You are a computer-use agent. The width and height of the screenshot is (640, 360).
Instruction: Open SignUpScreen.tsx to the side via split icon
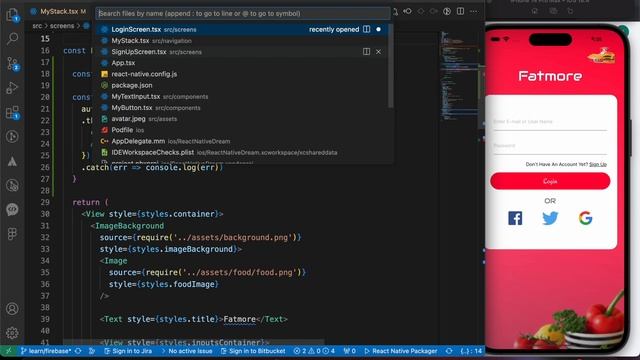367,51
